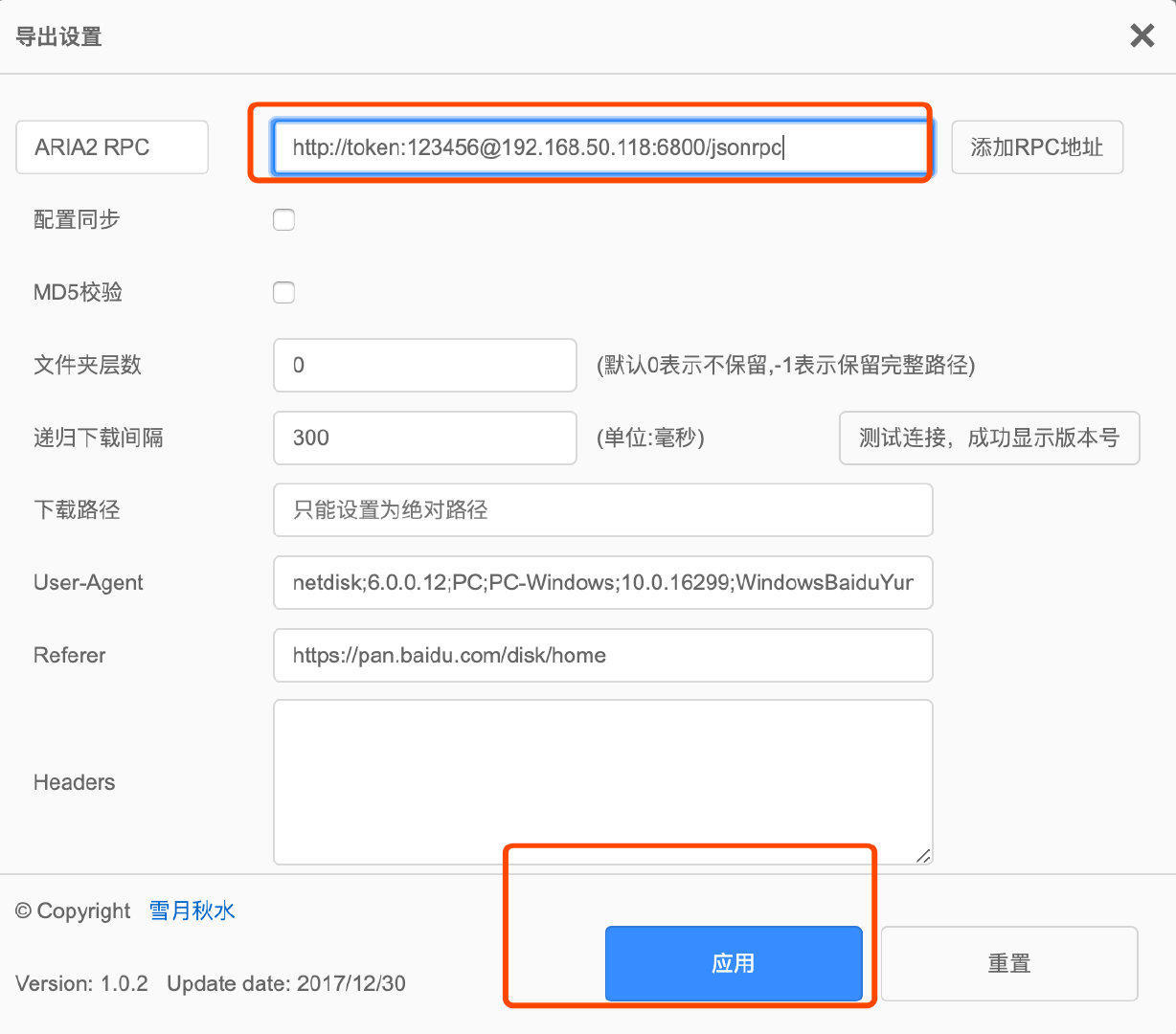Click the 递归下载间隔 input showing 300

pyautogui.click(x=424, y=438)
